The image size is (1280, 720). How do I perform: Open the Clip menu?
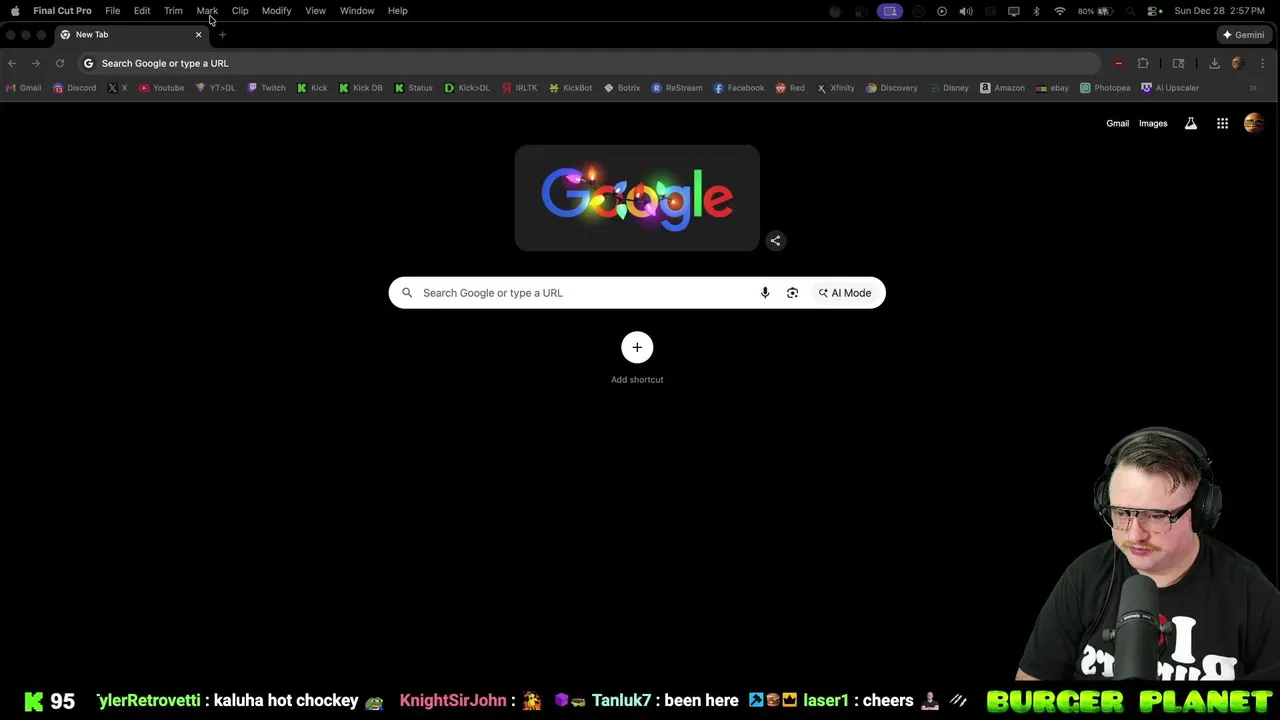[x=240, y=11]
